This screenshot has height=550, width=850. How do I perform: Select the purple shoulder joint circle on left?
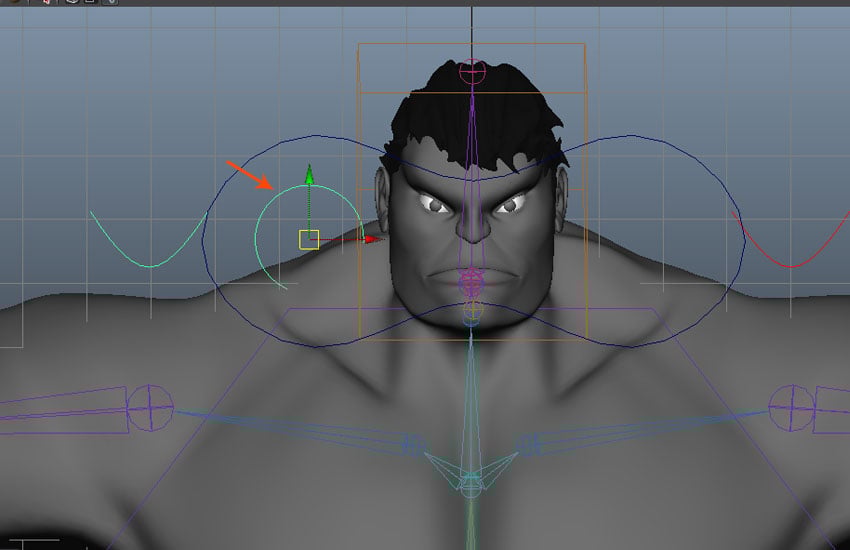(x=150, y=407)
